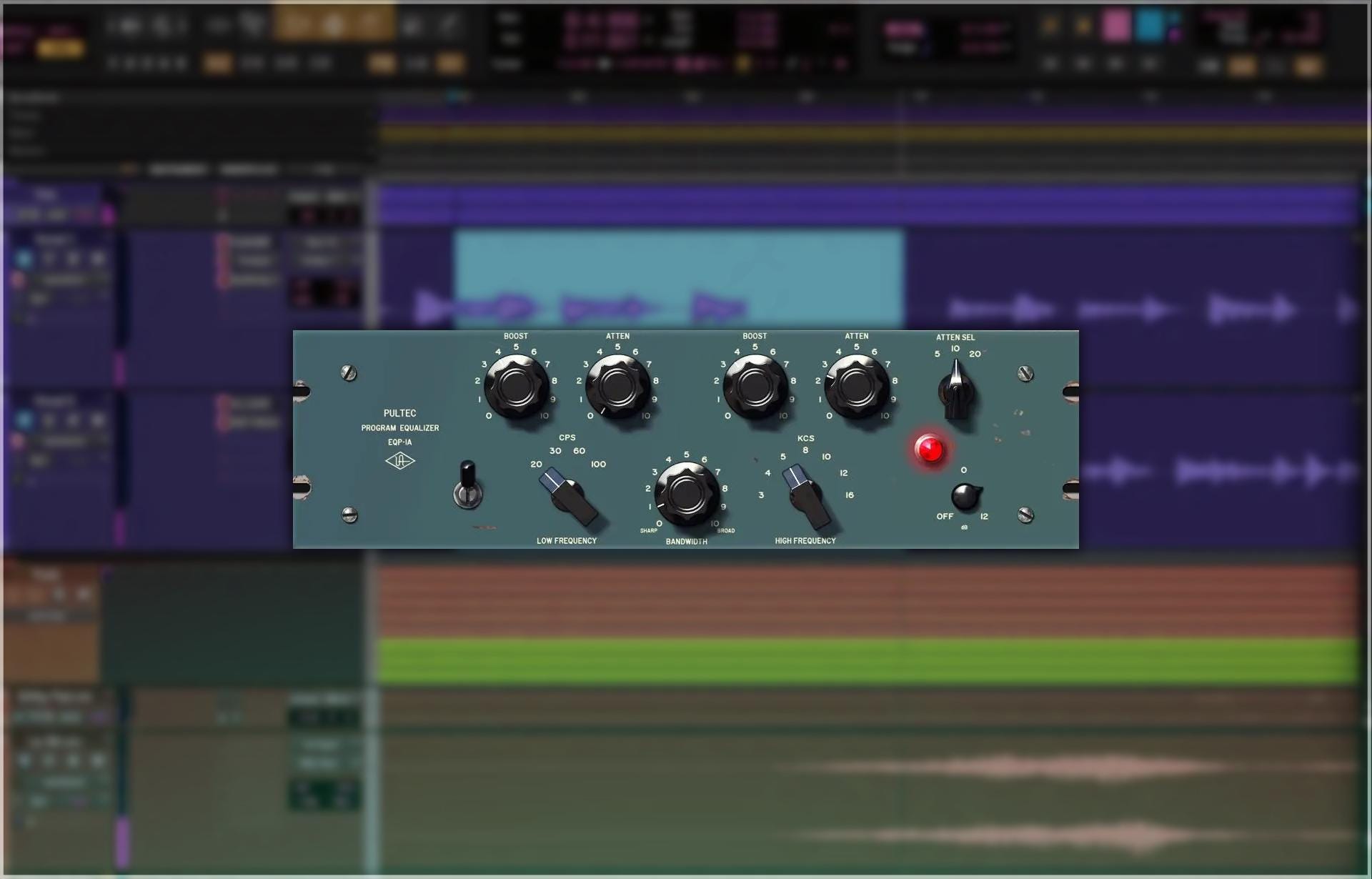Click the high frequency BOOST knob

coord(755,387)
